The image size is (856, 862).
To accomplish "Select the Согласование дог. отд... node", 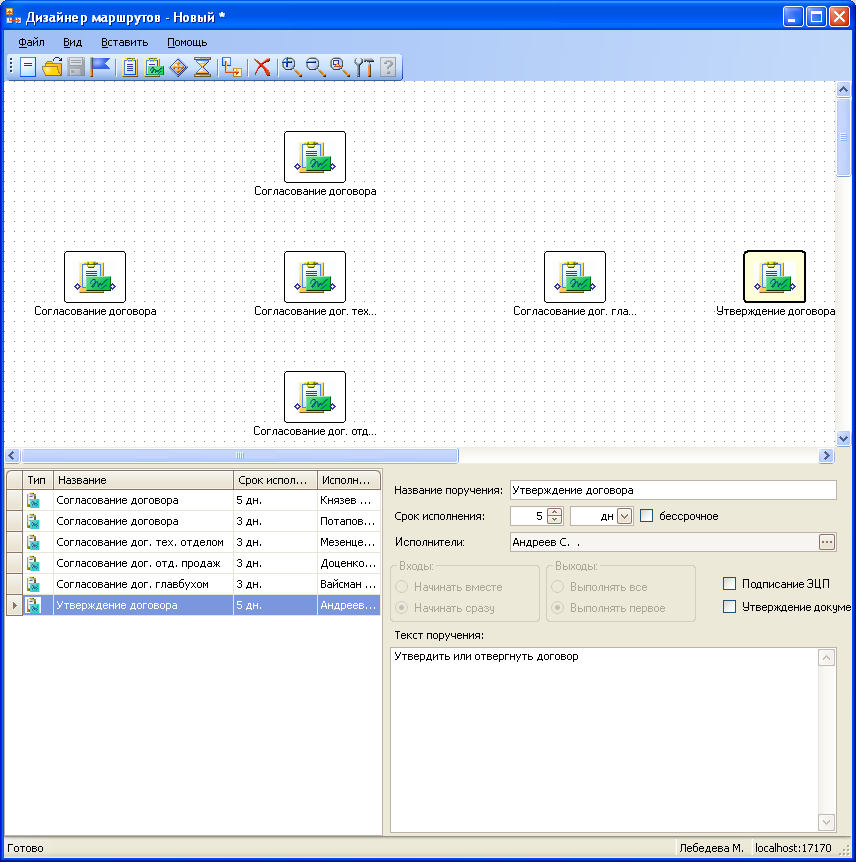I will click(x=314, y=396).
